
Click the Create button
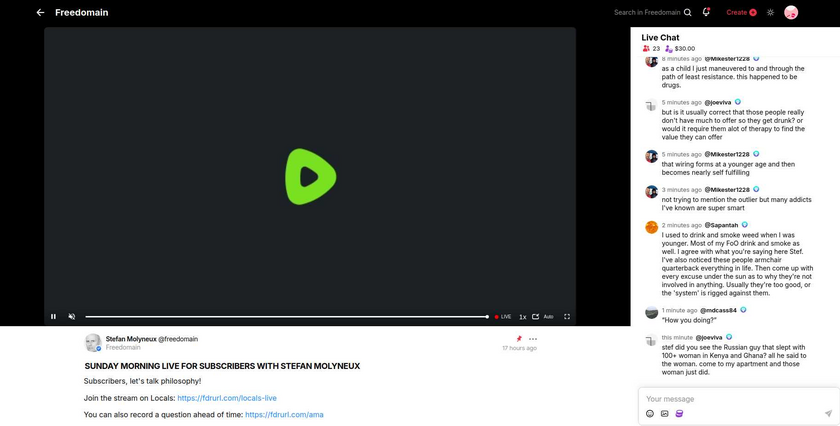pos(740,13)
